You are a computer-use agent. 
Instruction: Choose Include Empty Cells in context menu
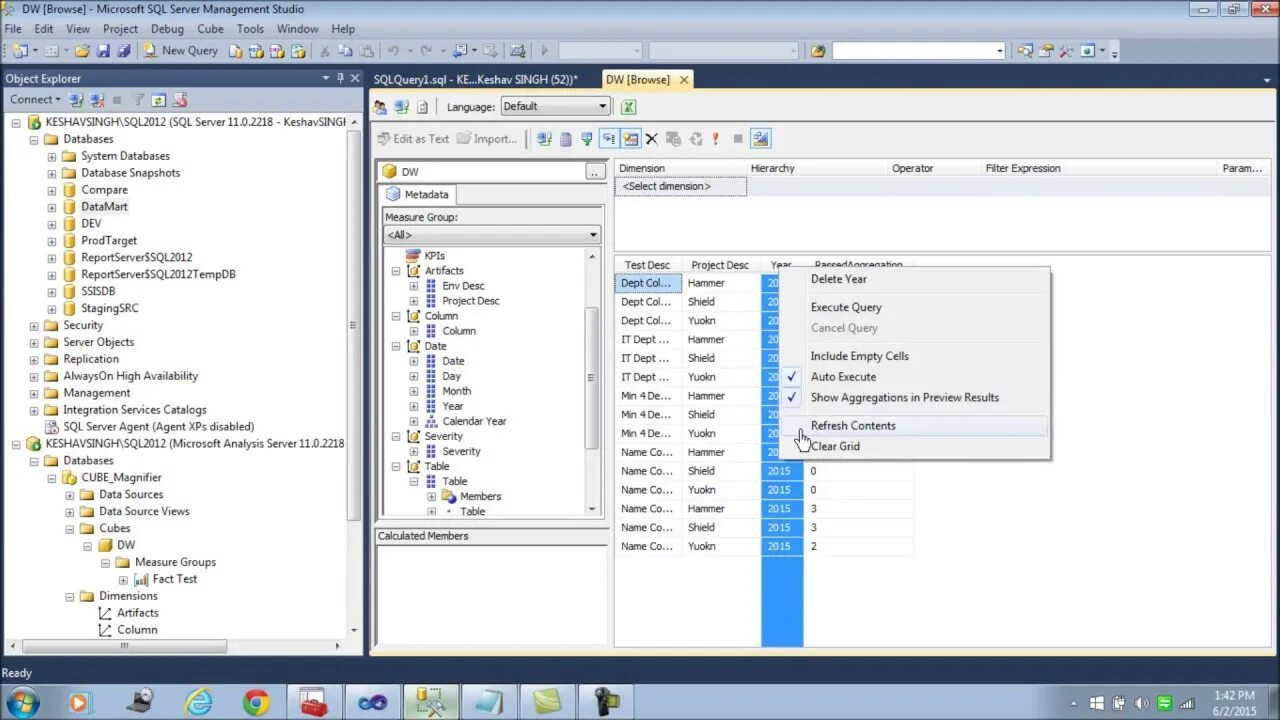click(x=915, y=356)
